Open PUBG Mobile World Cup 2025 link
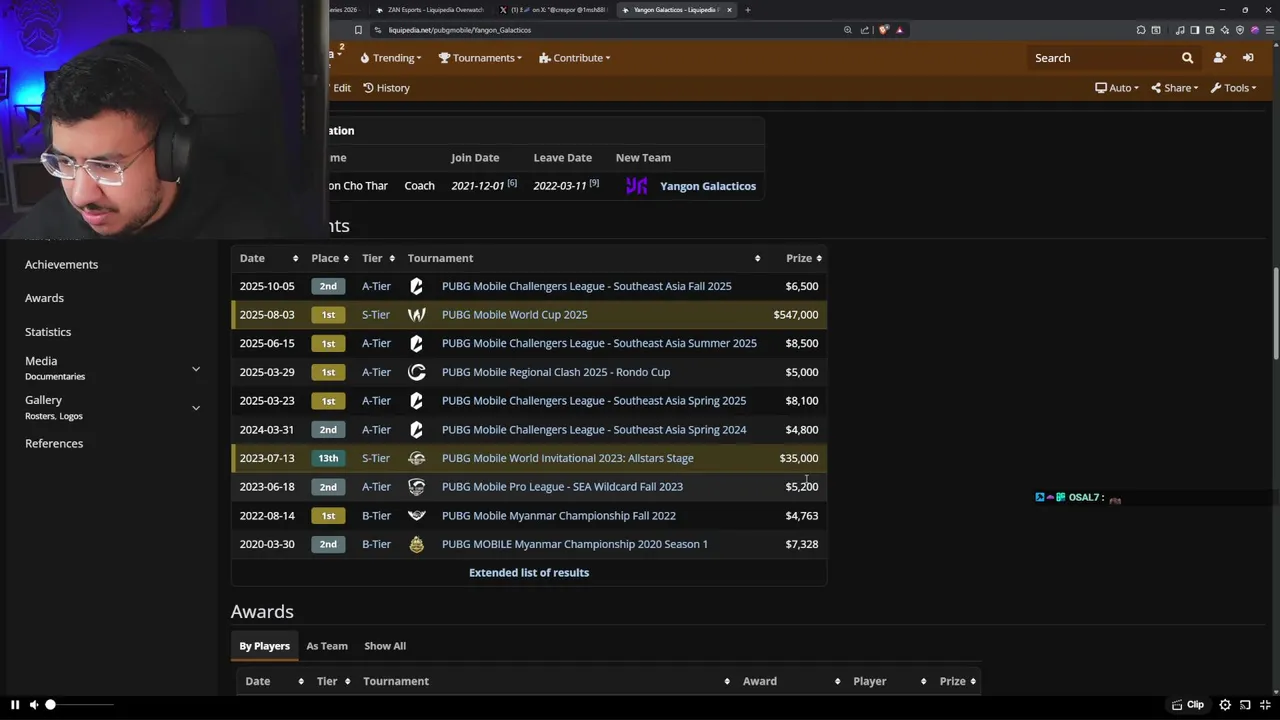 [x=514, y=315]
